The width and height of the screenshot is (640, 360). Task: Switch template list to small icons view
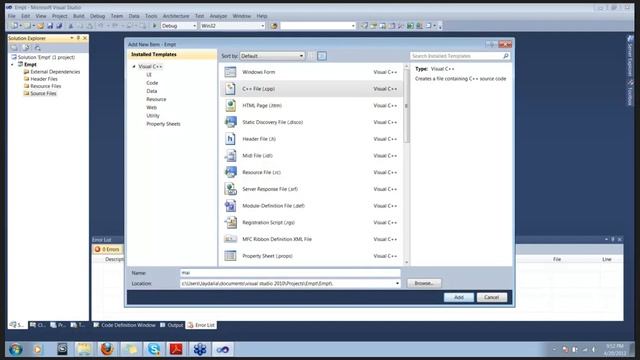coord(312,56)
